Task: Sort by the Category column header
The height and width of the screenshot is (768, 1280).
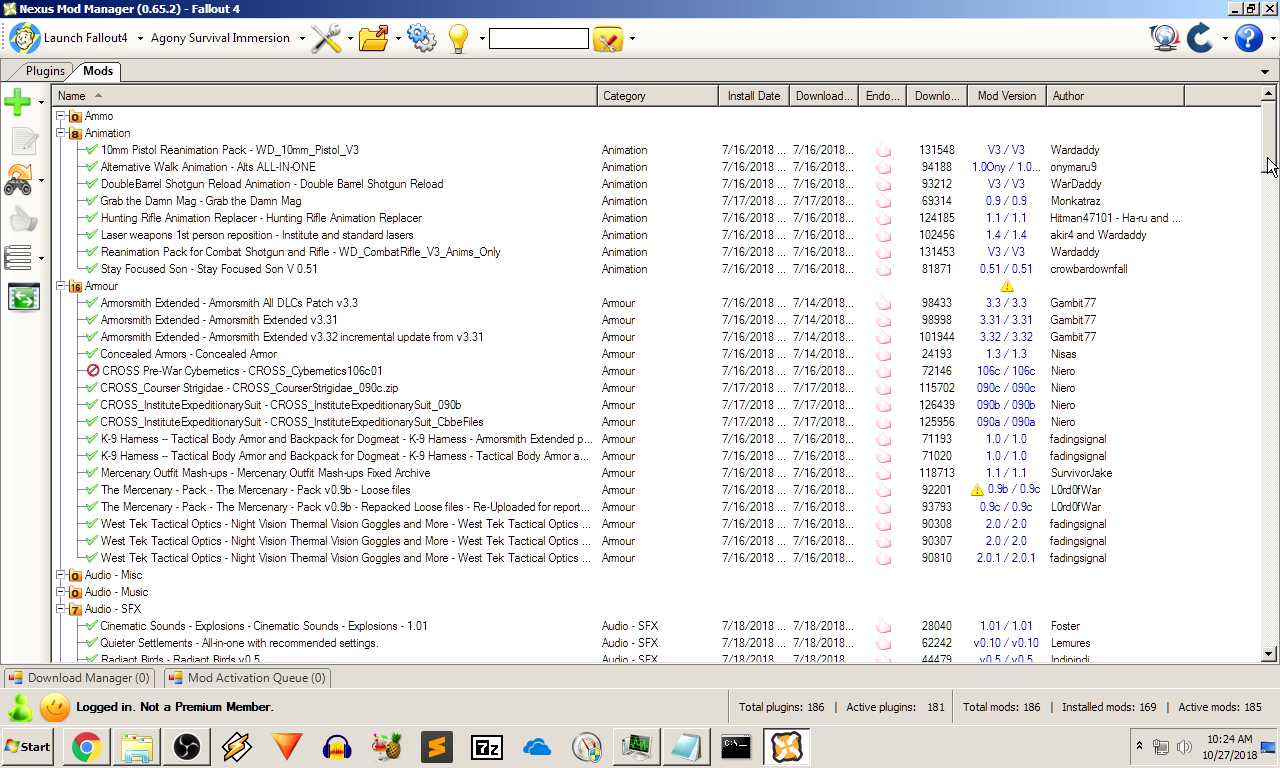Action: [658, 96]
